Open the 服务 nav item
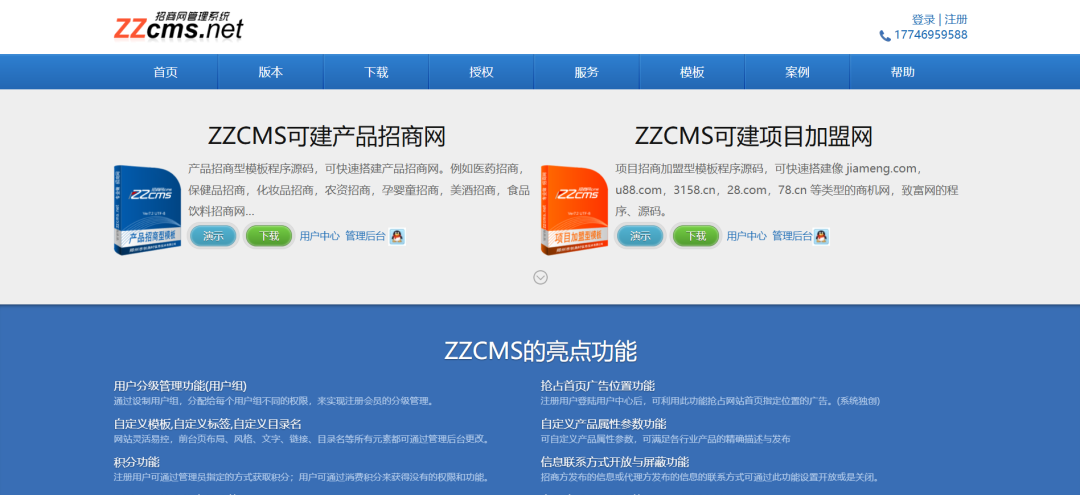 (x=586, y=72)
